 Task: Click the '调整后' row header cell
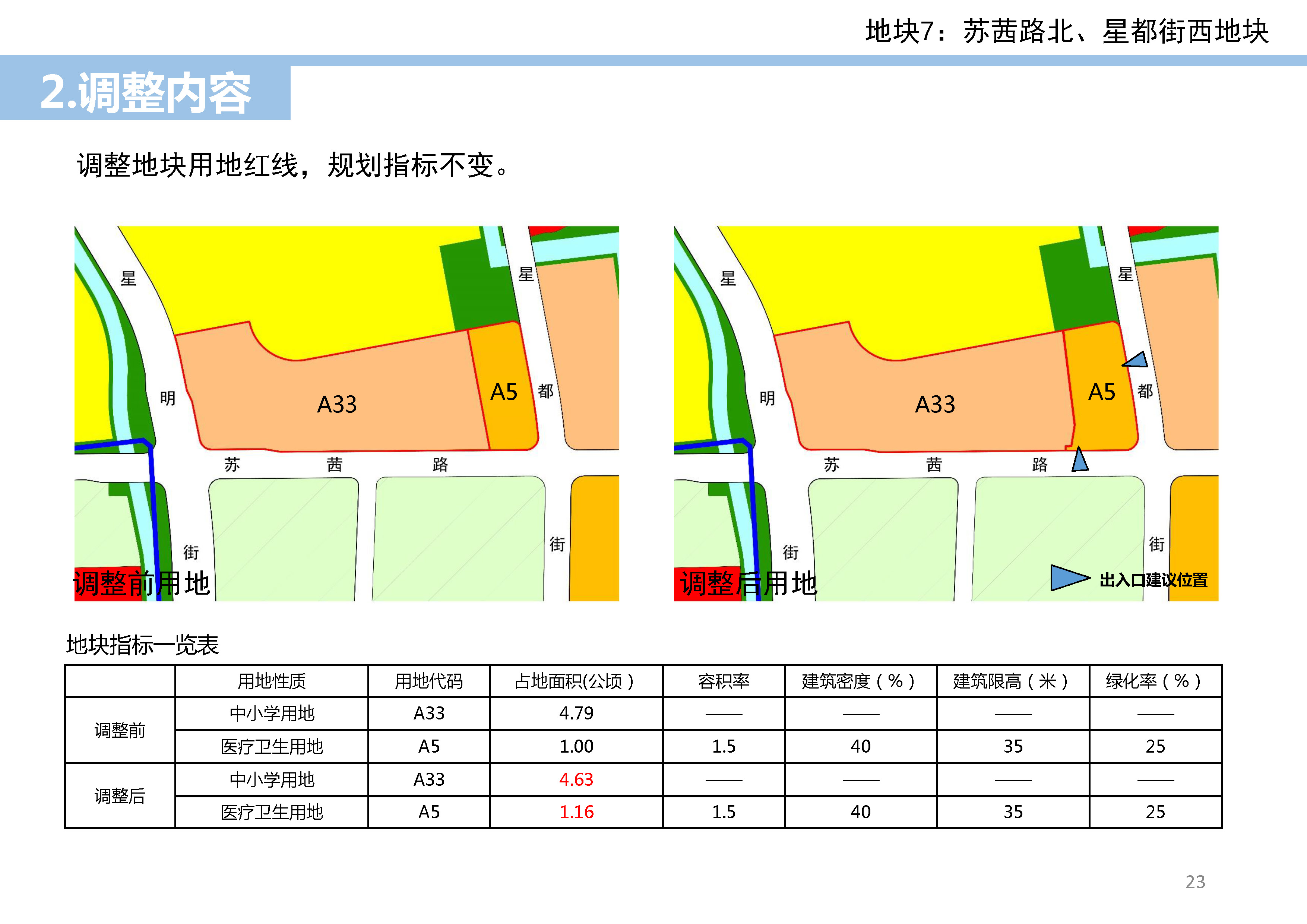(x=120, y=795)
